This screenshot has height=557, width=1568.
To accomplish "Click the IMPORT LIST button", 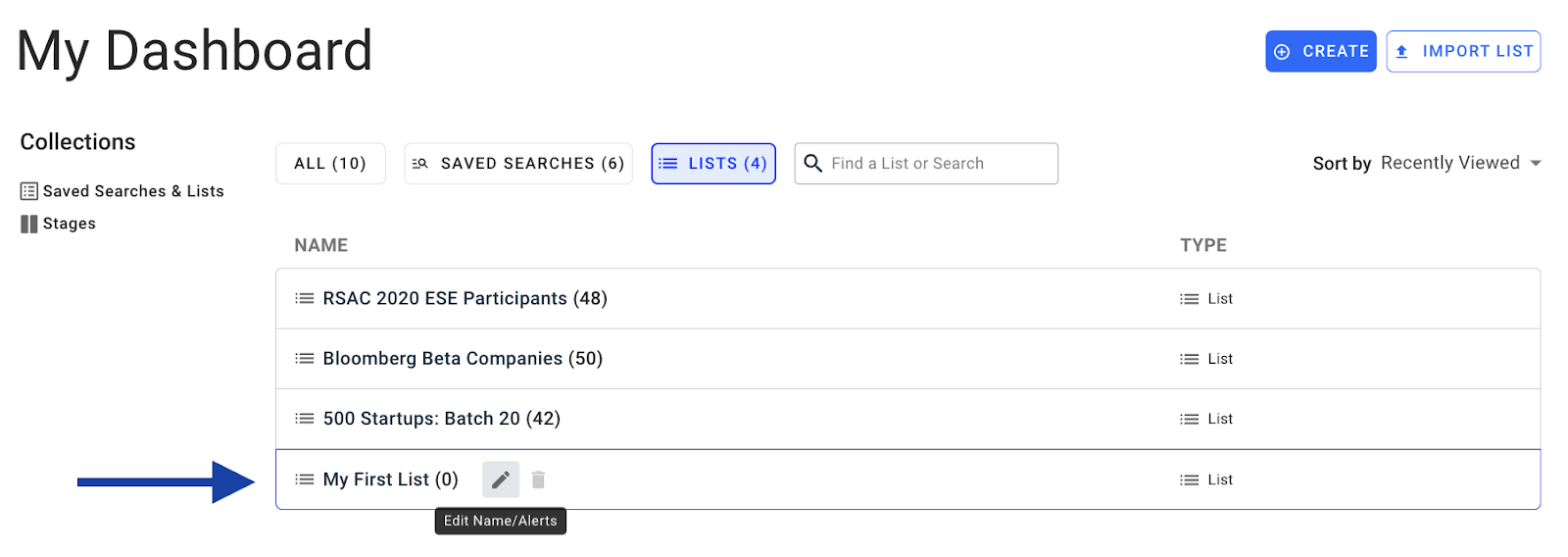I will [1463, 51].
